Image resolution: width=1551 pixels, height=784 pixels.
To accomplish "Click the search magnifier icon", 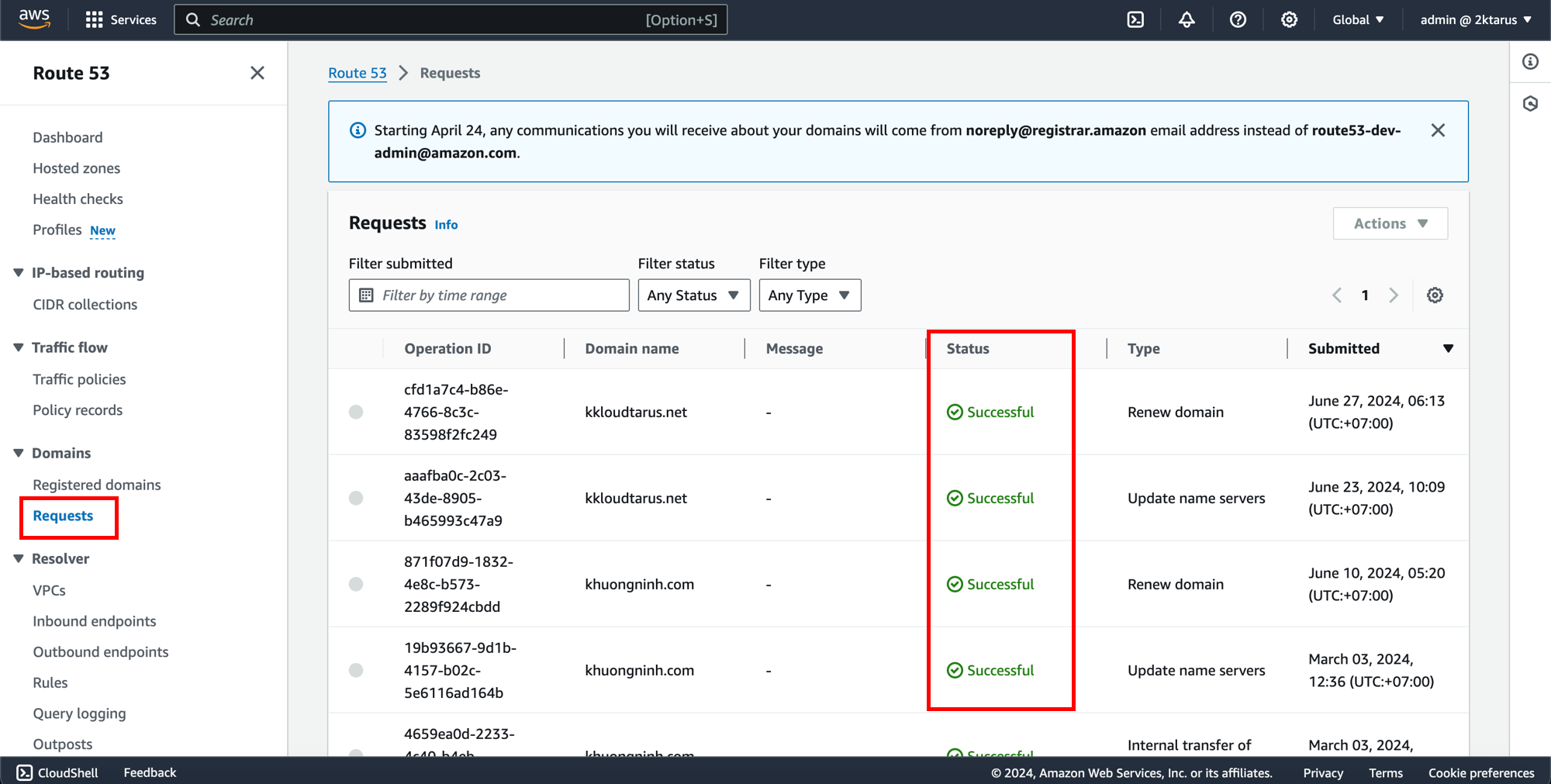I will (x=193, y=20).
